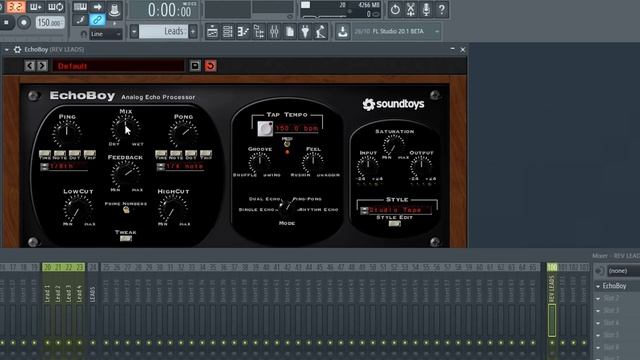Open the mixer input (none) dropdown

tap(624, 271)
